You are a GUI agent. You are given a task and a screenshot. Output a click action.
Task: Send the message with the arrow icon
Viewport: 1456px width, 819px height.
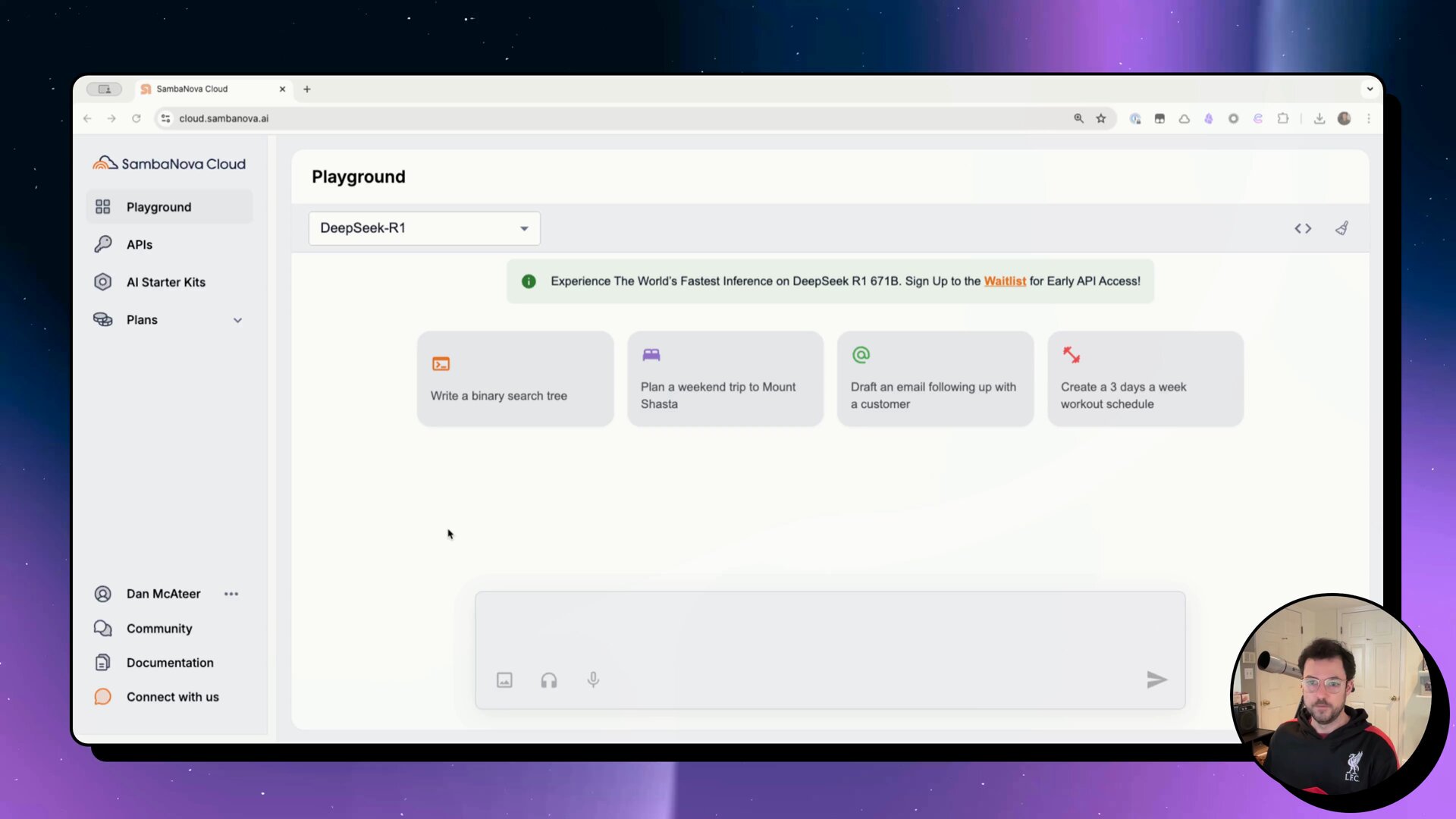tap(1156, 679)
